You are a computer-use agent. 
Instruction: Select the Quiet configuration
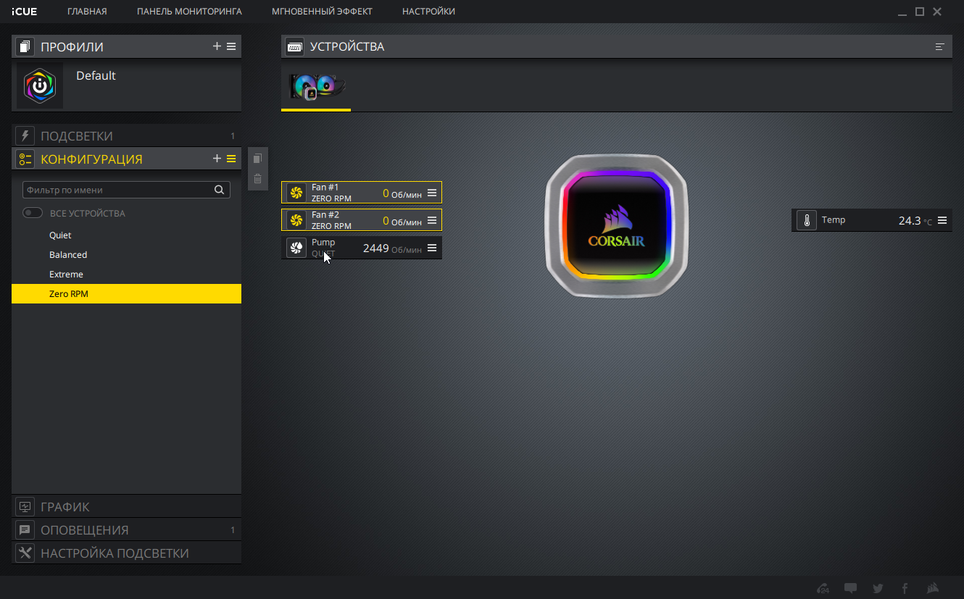pos(126,235)
